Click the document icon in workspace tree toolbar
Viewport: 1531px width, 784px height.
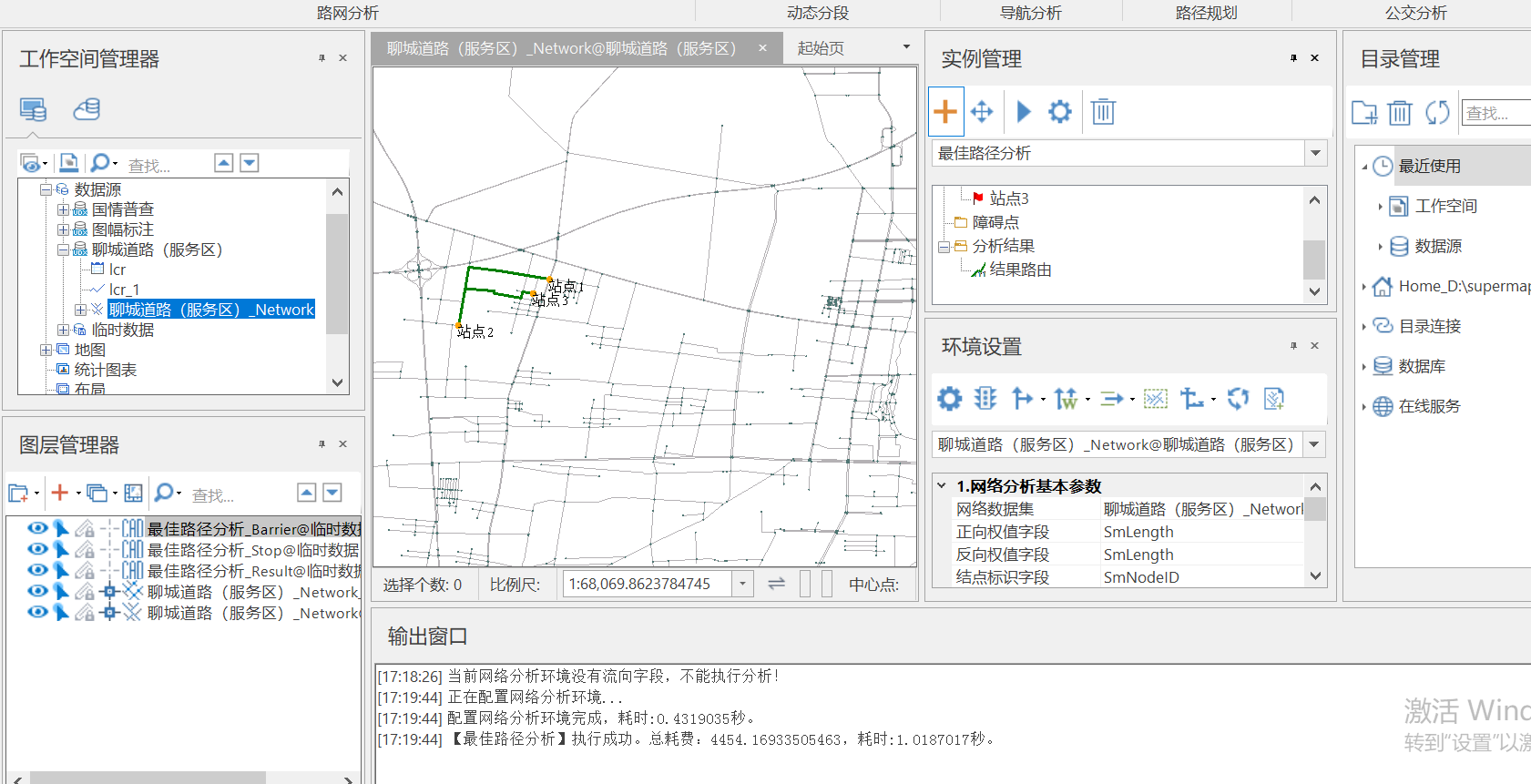tap(69, 163)
